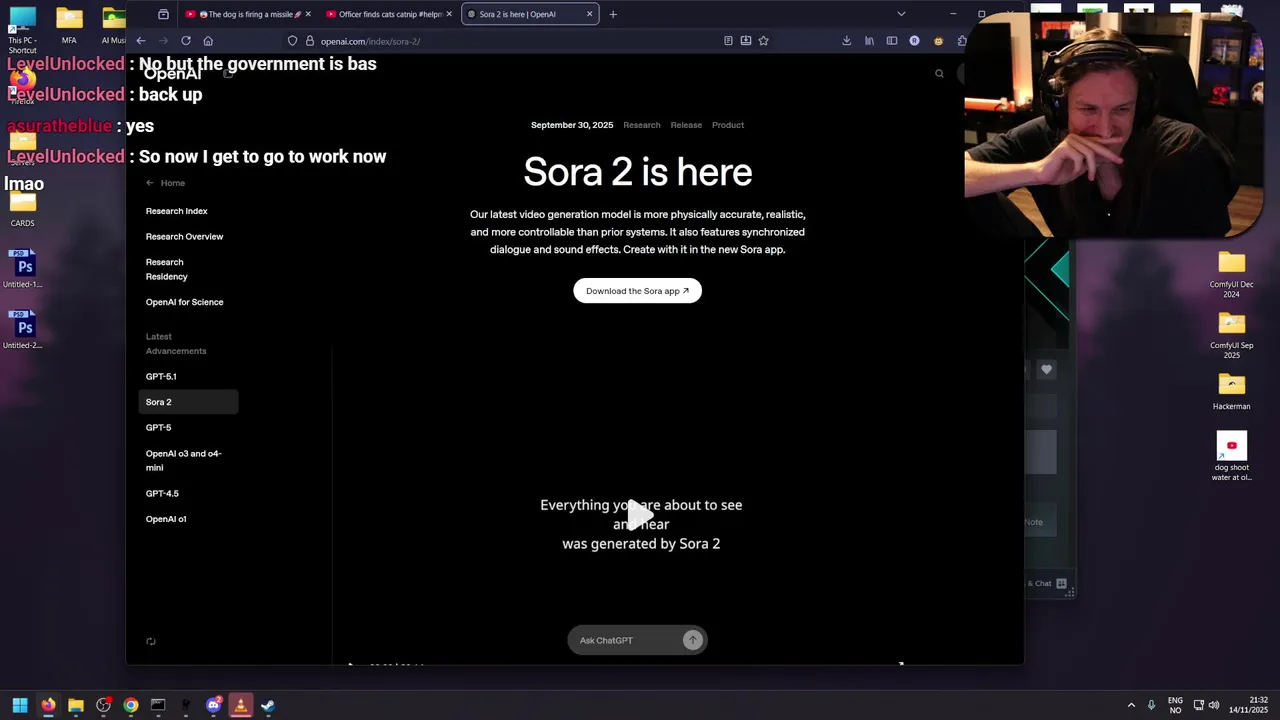This screenshot has height=720, width=1280.
Task: Click the 'Download the Sora app' button
Action: pos(637,291)
